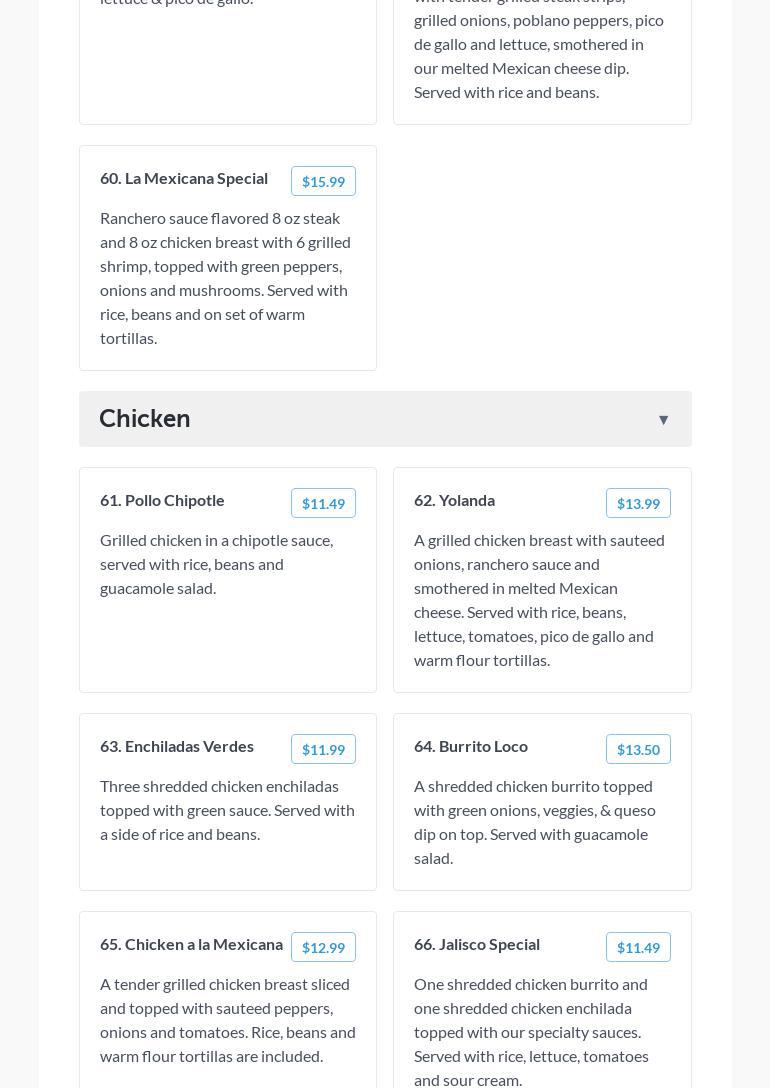
Task: Click the Pollo Chipotle description text
Action: coord(216,564)
